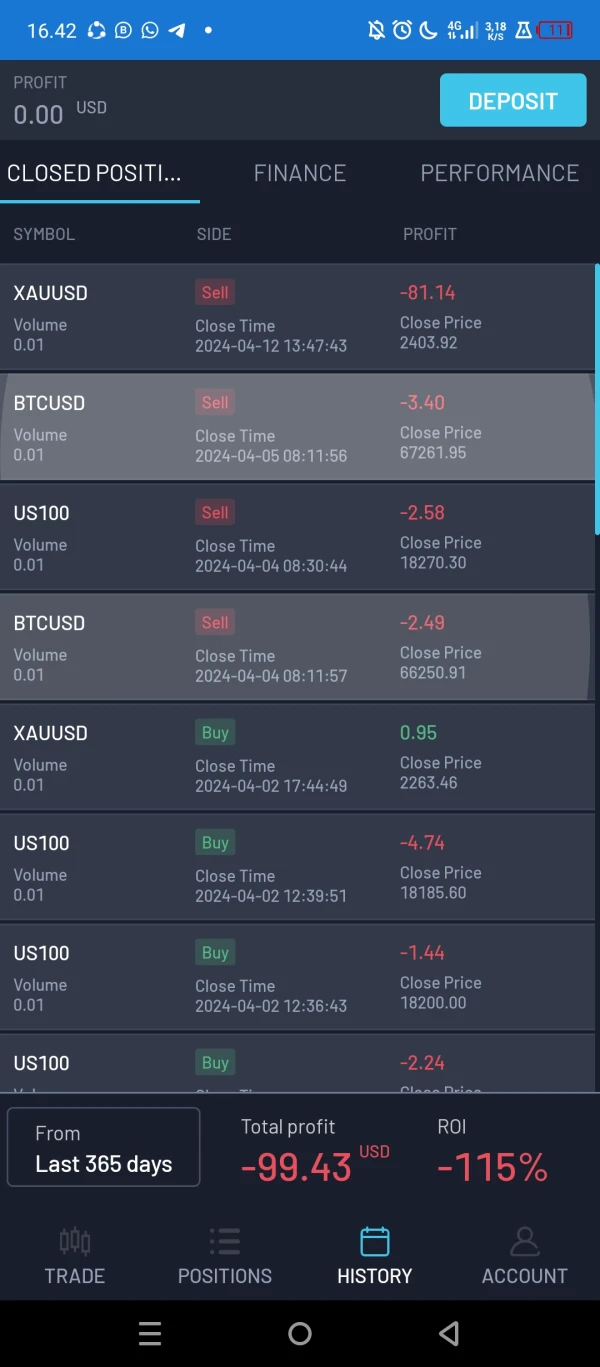Image resolution: width=600 pixels, height=1367 pixels.
Task: Open the US100 Sell trade with -2.58
Action: (297, 538)
